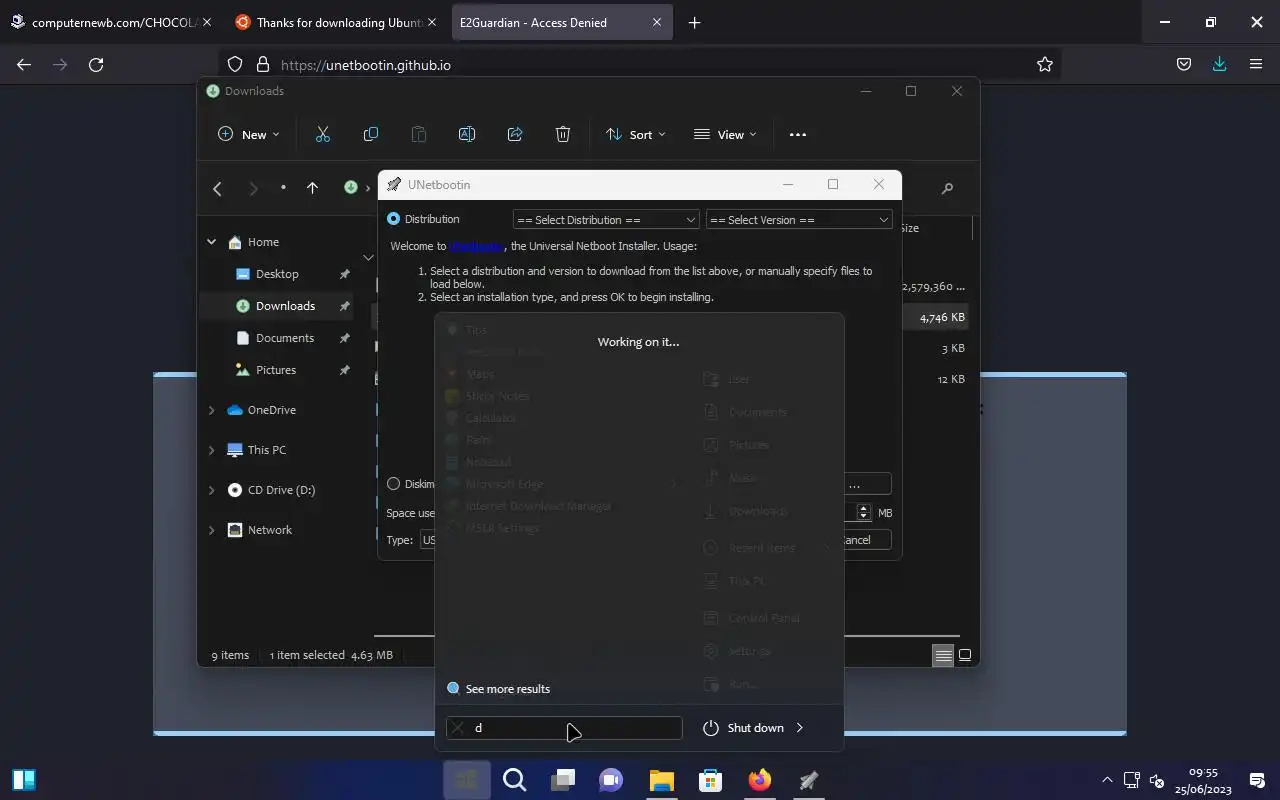
Task: Open Microsoft Store from the taskbar
Action: point(710,780)
